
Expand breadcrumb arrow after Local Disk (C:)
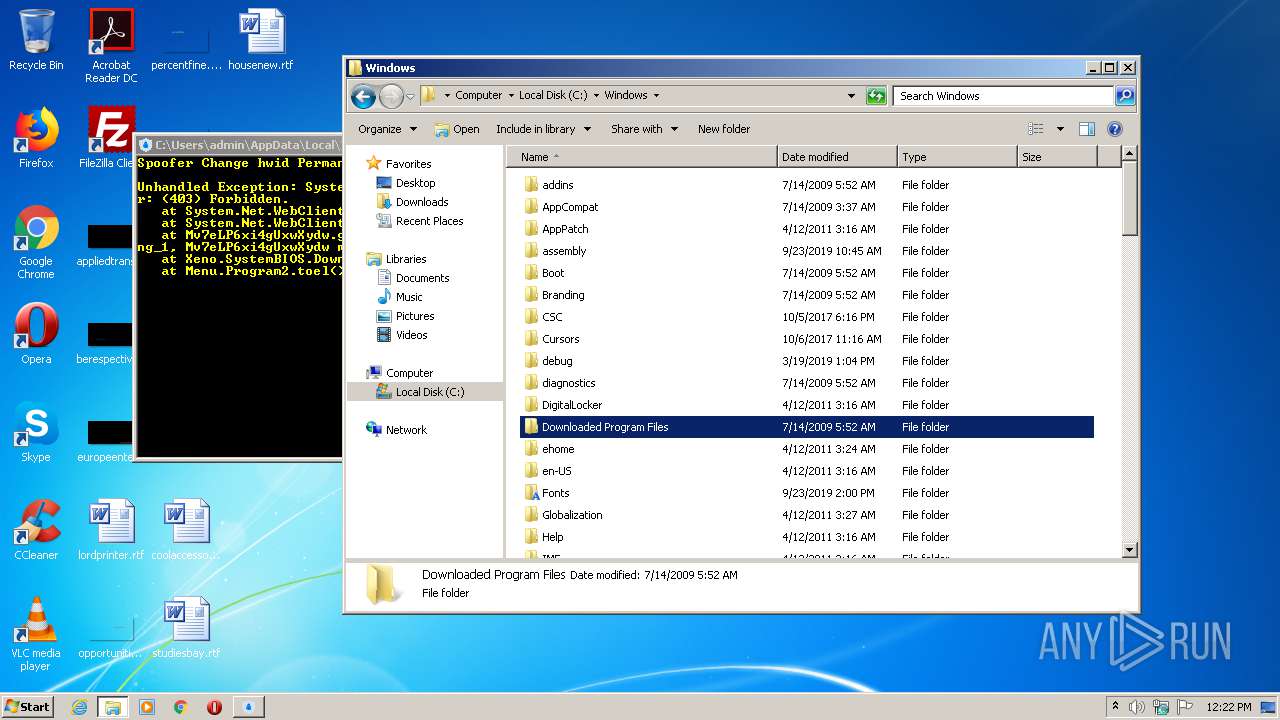596,96
